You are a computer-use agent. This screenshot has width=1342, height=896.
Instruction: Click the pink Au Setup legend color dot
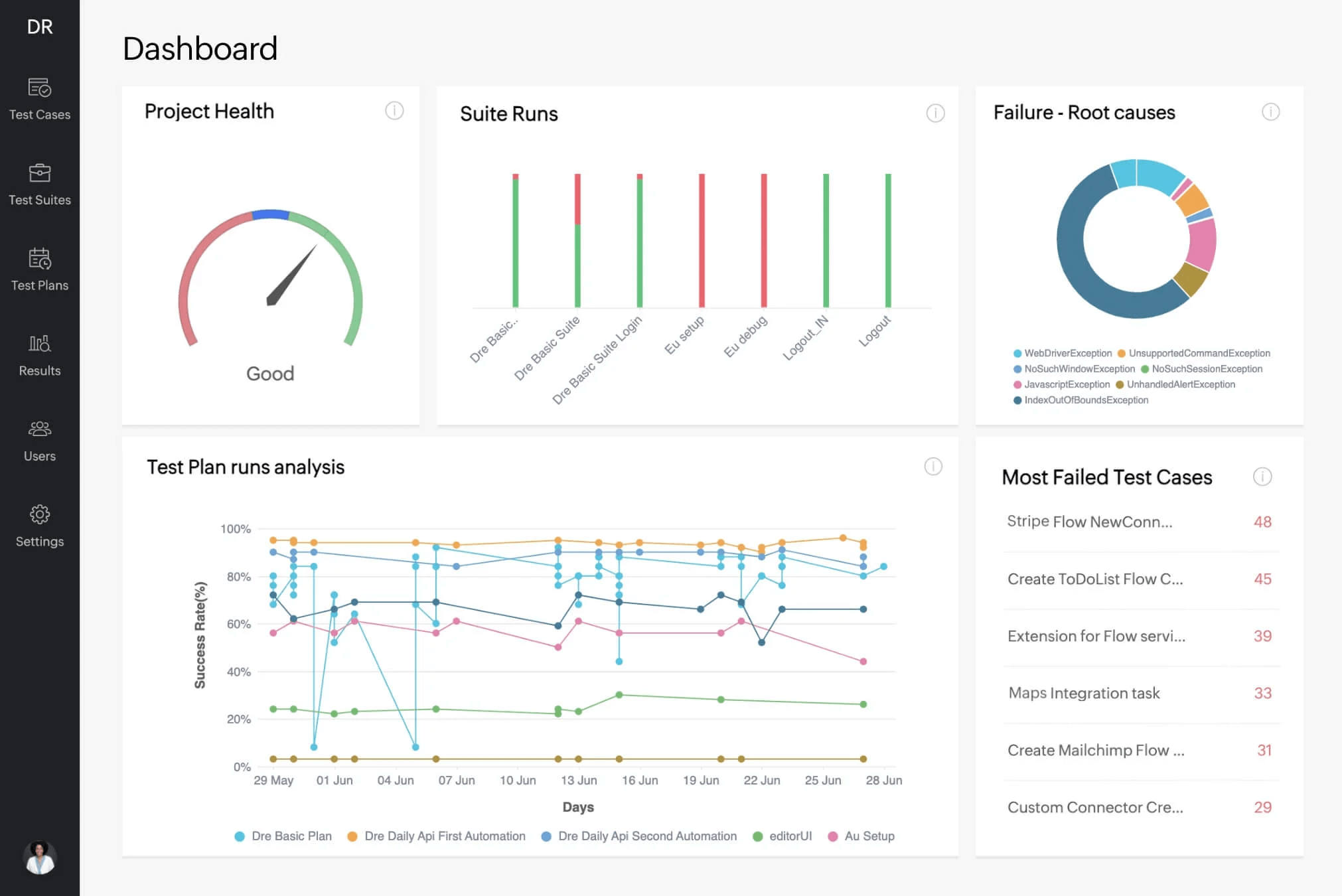pyautogui.click(x=833, y=836)
